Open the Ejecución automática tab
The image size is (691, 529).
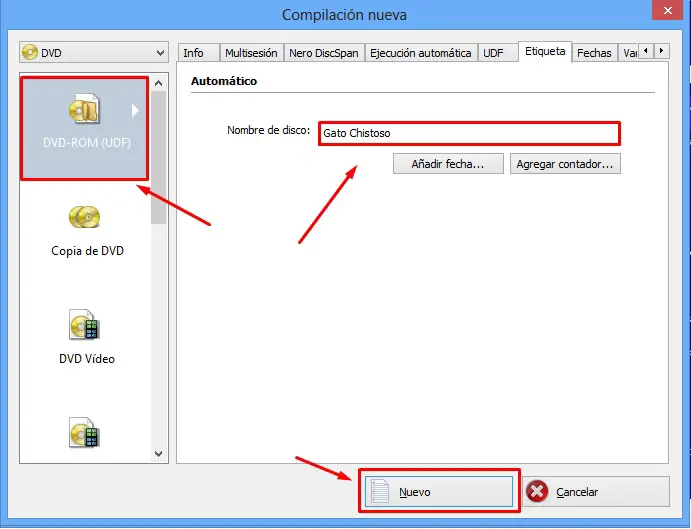tap(421, 53)
